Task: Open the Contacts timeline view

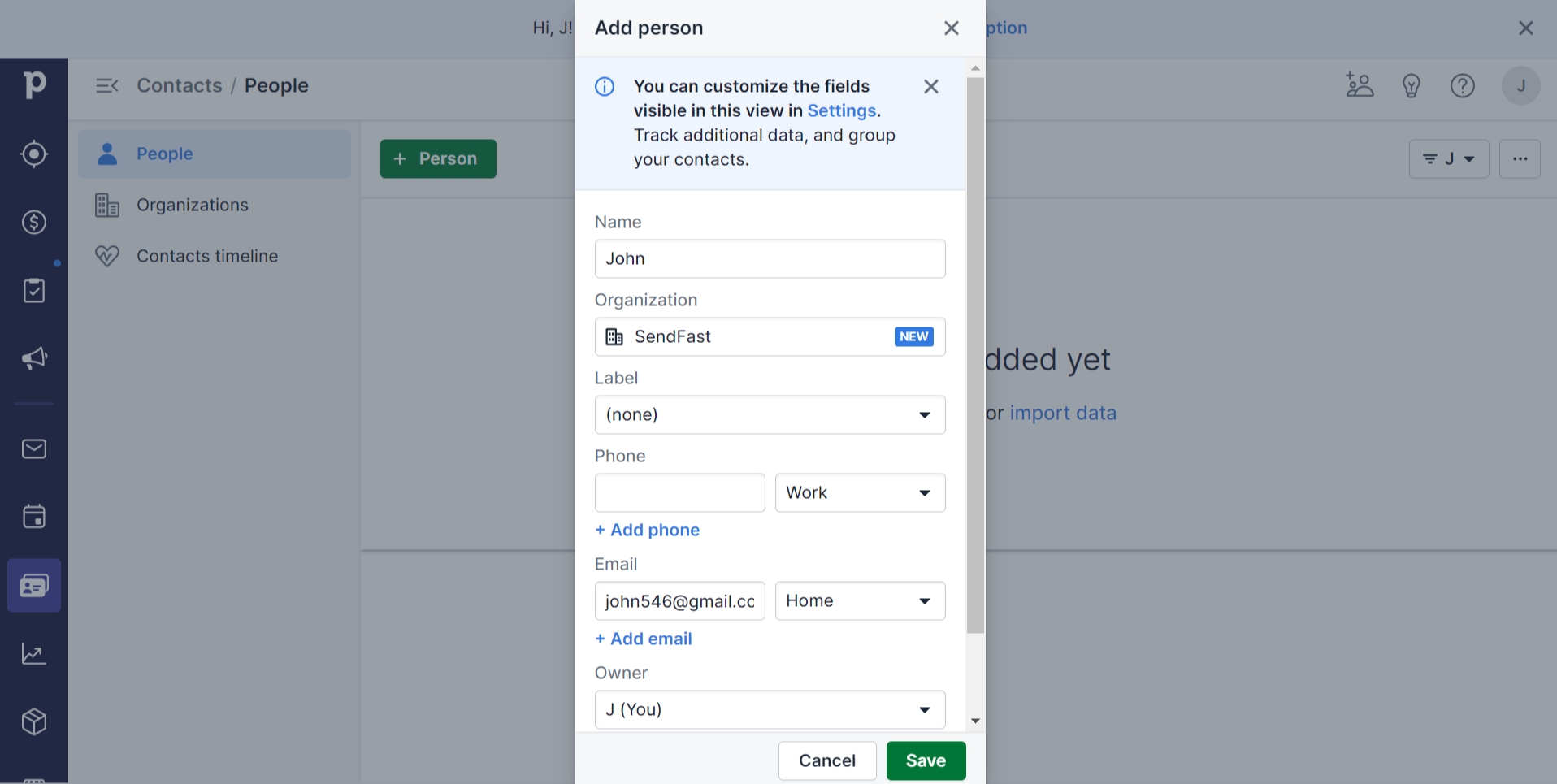Action: pyautogui.click(x=207, y=256)
